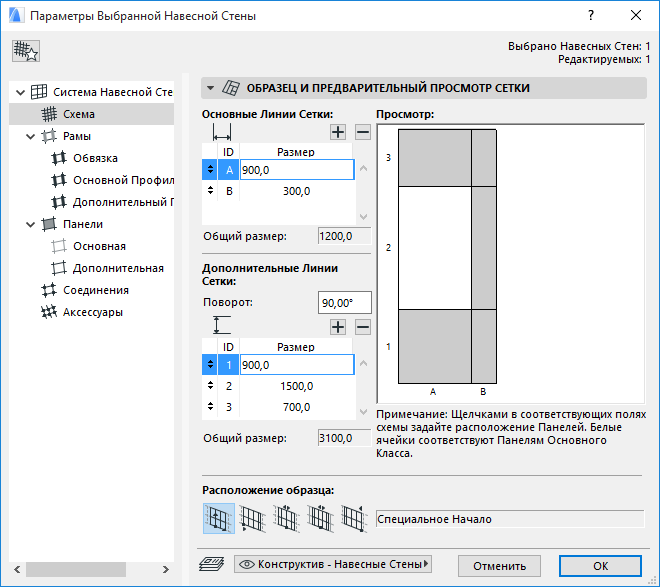Select fifth pattern position icon
The width and height of the screenshot is (660, 587).
(354, 518)
